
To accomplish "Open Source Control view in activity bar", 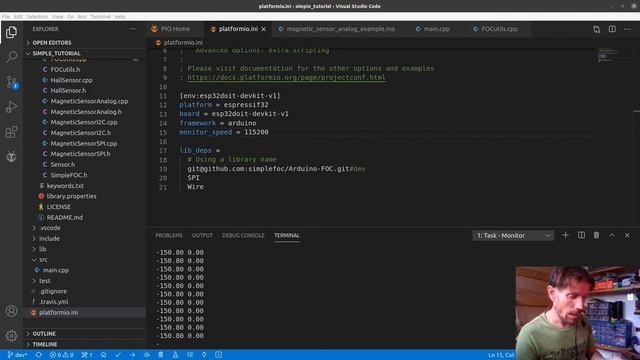I will tap(11, 82).
